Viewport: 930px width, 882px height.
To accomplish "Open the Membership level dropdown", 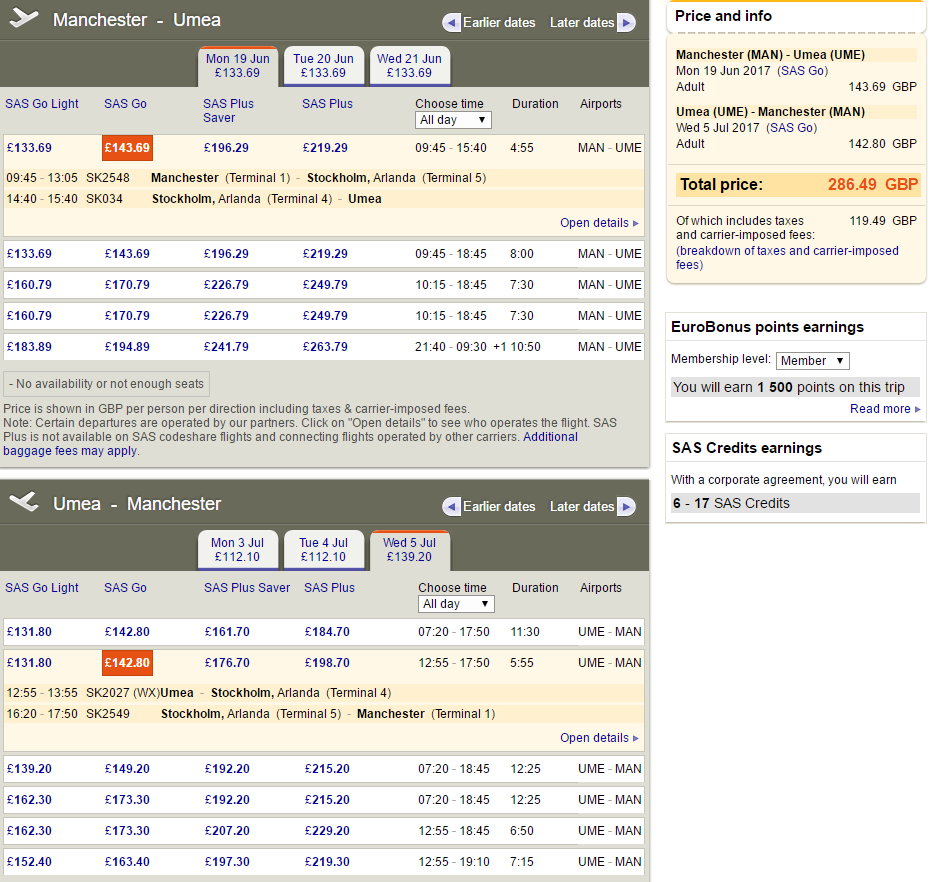I will click(x=813, y=361).
